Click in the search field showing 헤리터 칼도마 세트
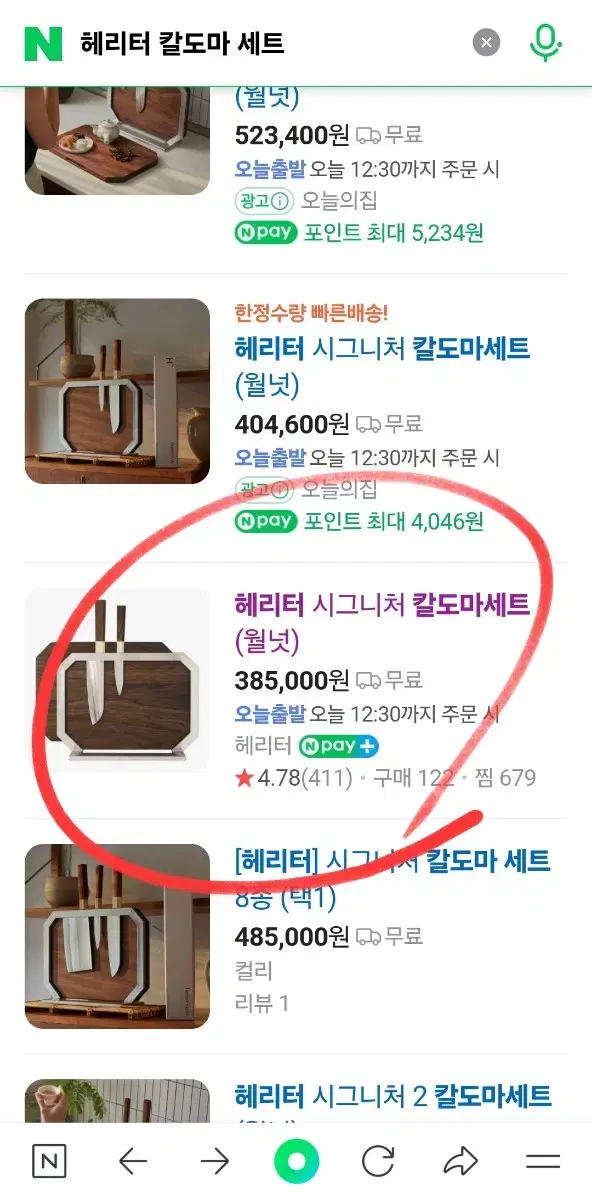 [x=270, y=43]
